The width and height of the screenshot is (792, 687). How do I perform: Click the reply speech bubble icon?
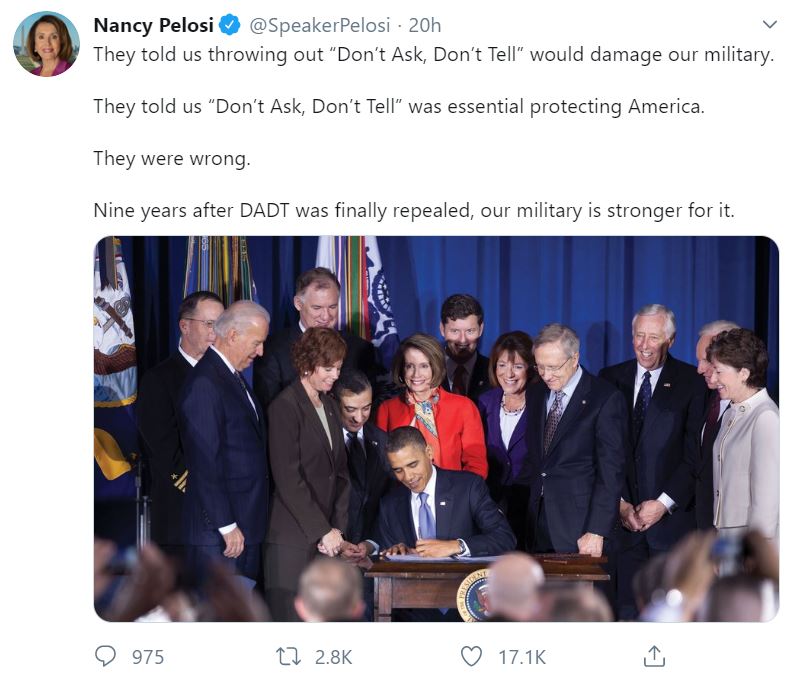(105, 656)
